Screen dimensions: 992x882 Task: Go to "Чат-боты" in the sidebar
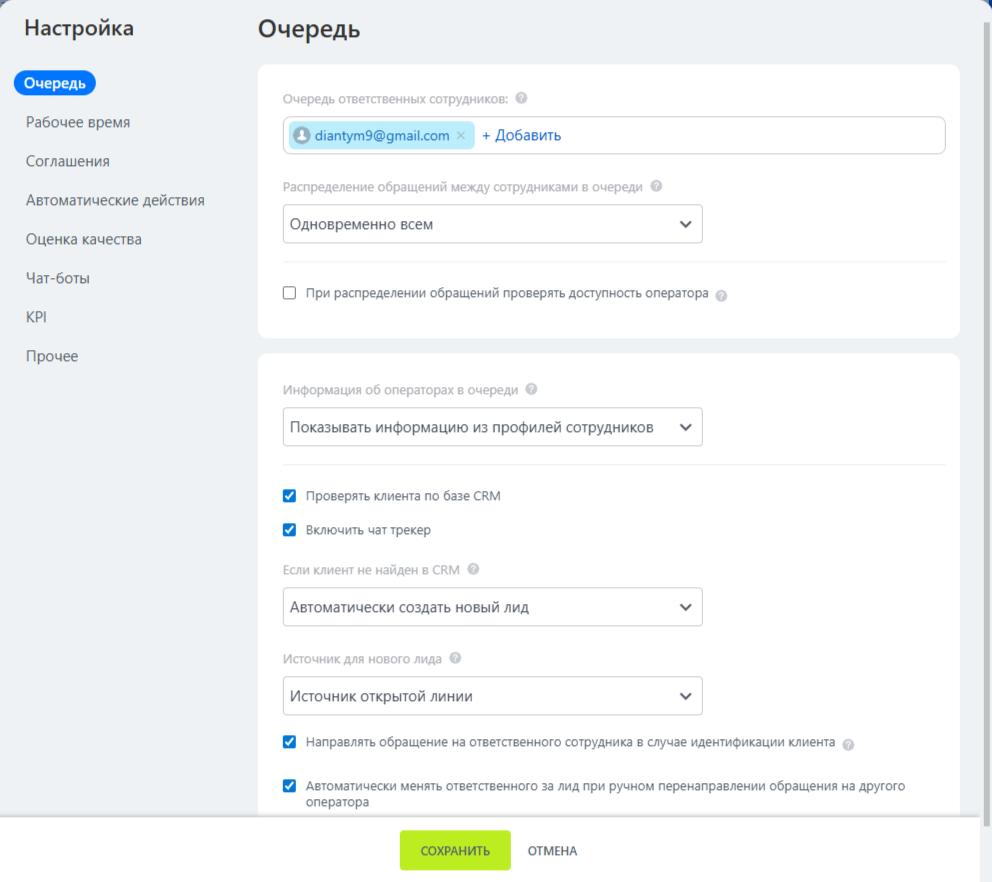[58, 278]
